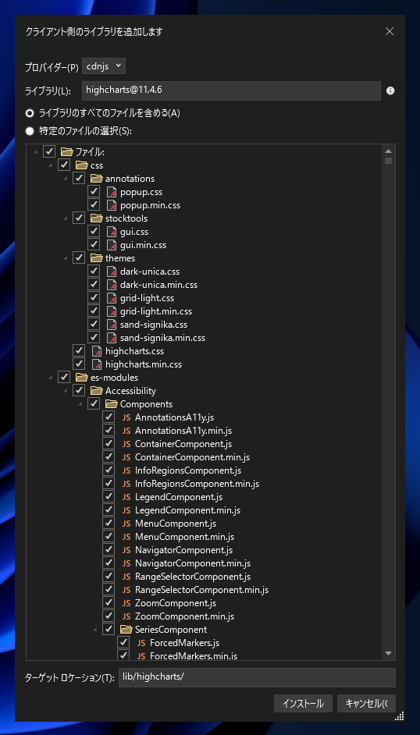Viewport: 420px width, 735px height.
Task: Click the キャンセル button
Action: [x=366, y=703]
